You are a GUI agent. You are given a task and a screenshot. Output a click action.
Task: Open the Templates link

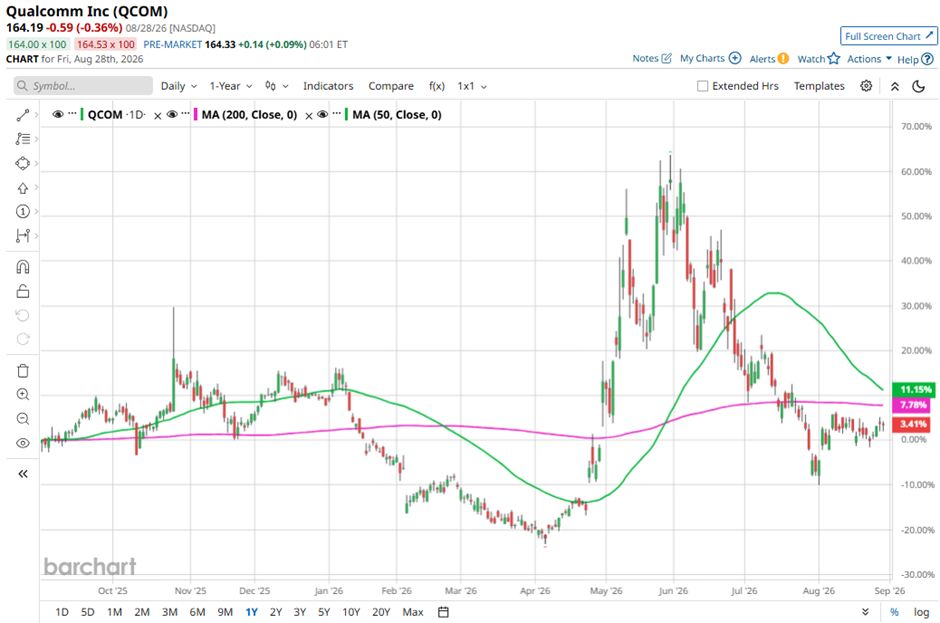coord(819,86)
